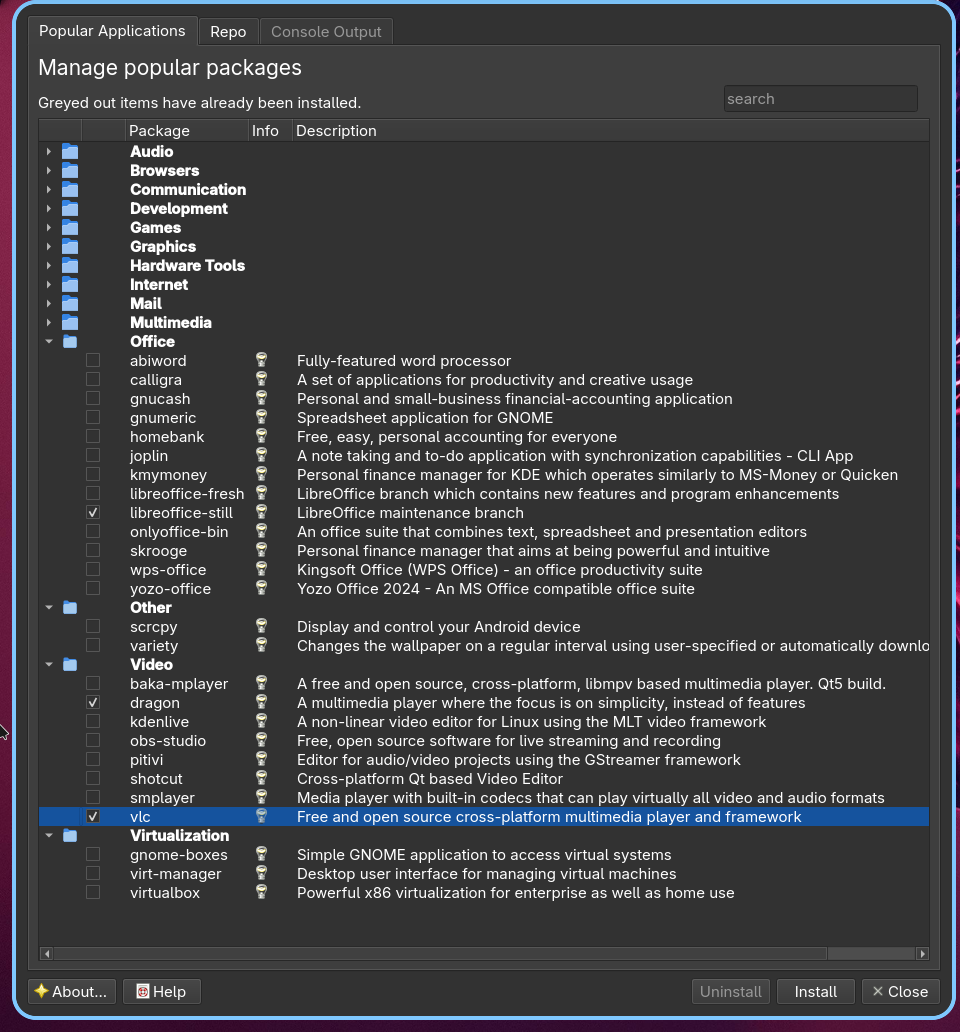Click the dragon info icon
The image size is (960, 1032).
point(261,702)
